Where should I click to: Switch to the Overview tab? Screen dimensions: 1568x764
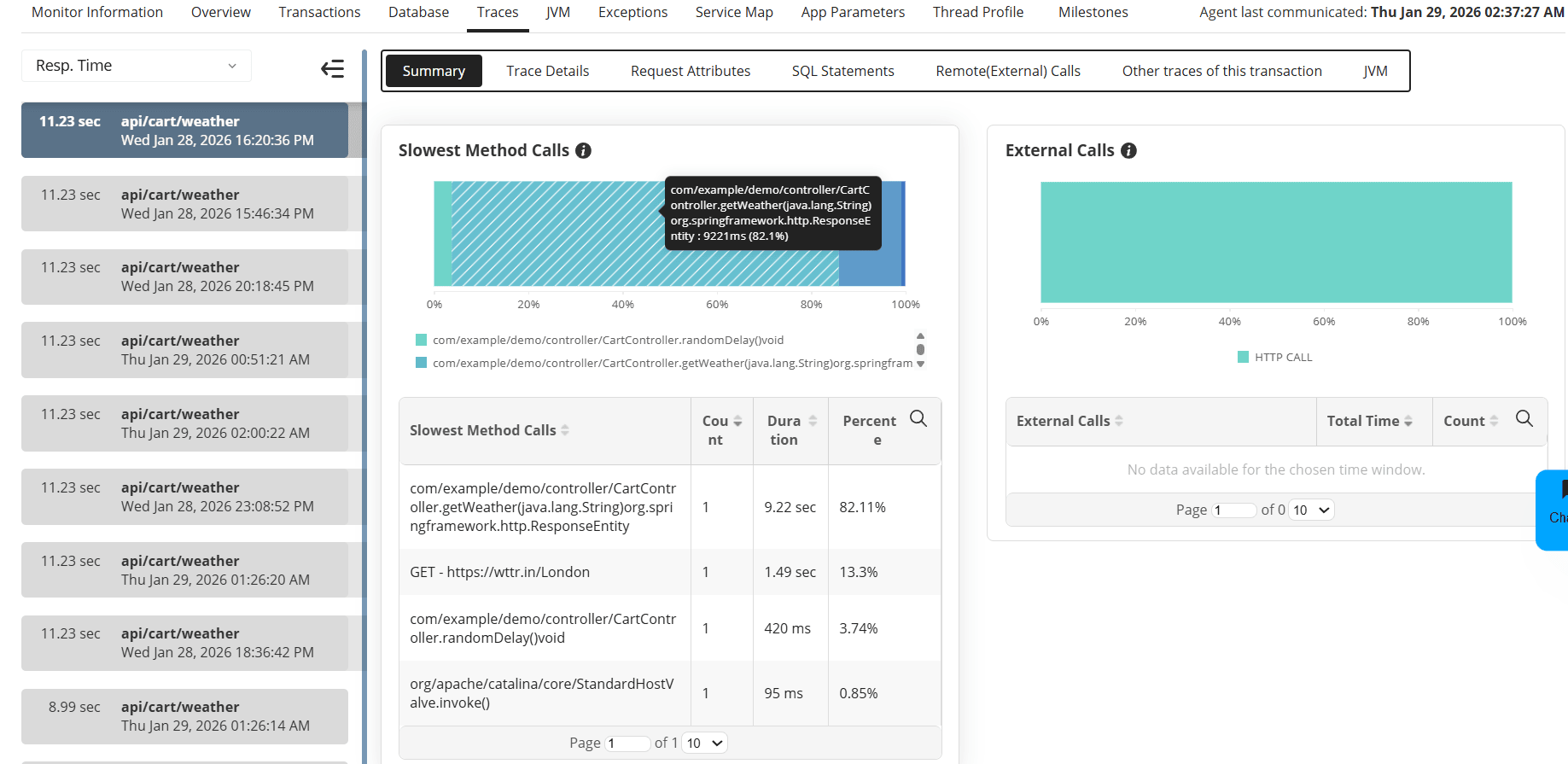point(221,12)
